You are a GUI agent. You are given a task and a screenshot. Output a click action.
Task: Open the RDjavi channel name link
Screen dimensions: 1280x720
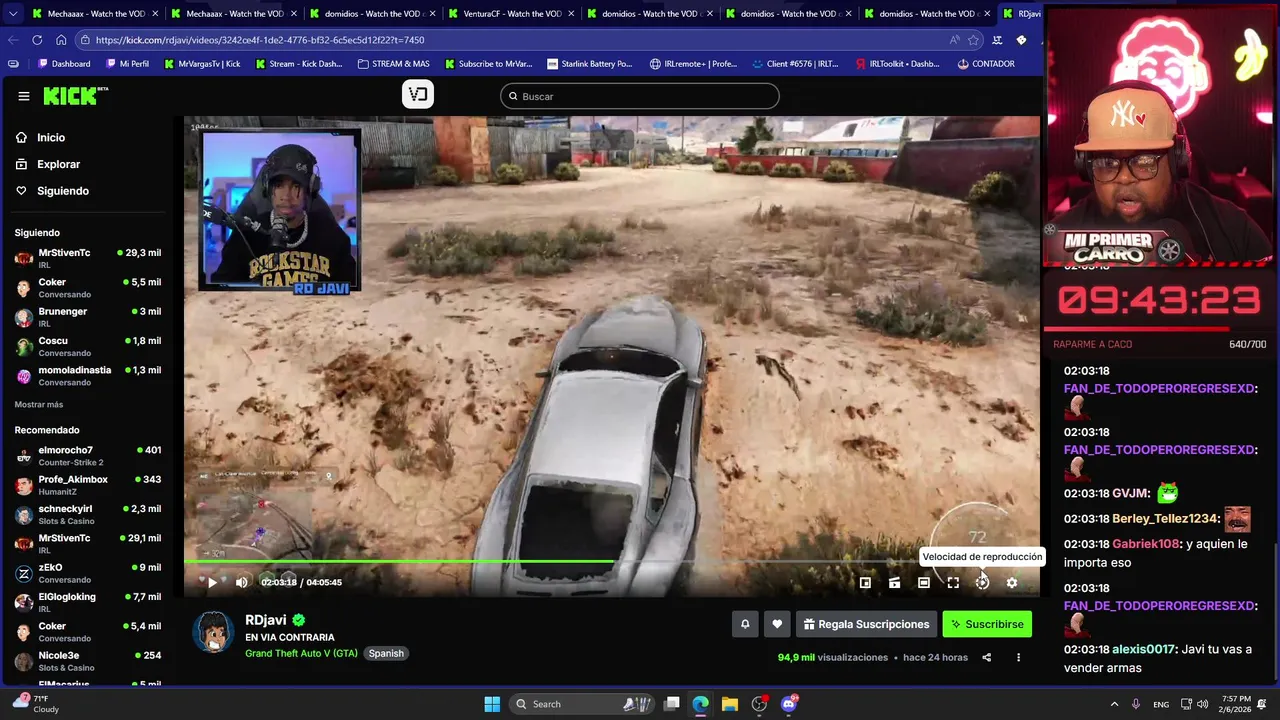[266, 620]
